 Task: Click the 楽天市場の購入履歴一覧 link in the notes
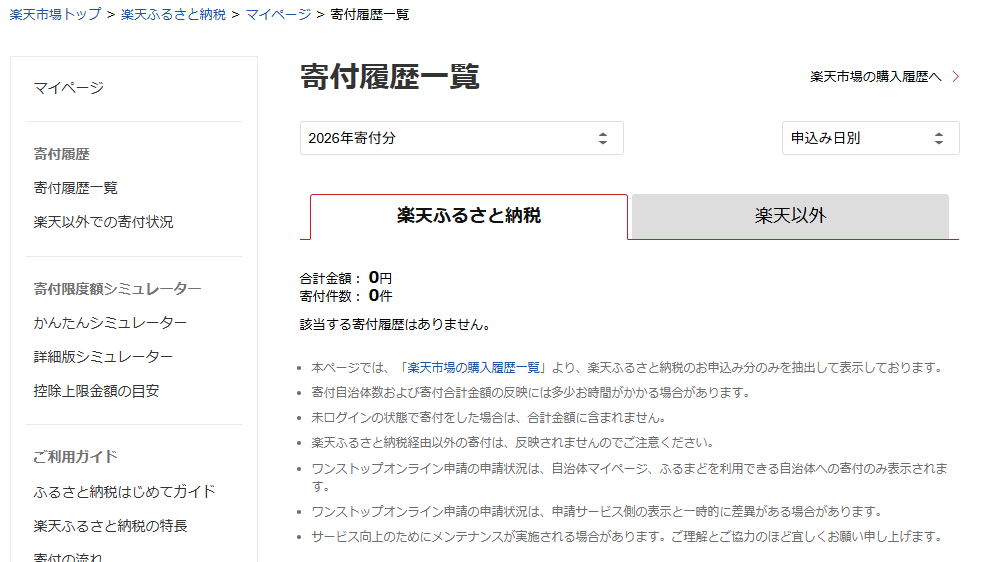coord(474,367)
